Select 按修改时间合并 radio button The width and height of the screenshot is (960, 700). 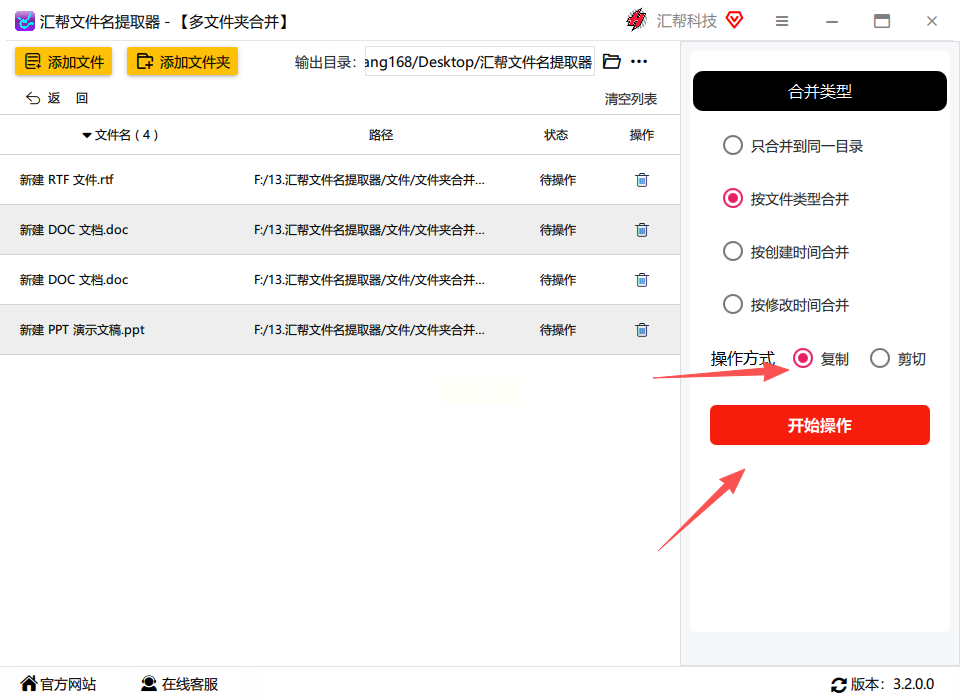(x=733, y=304)
